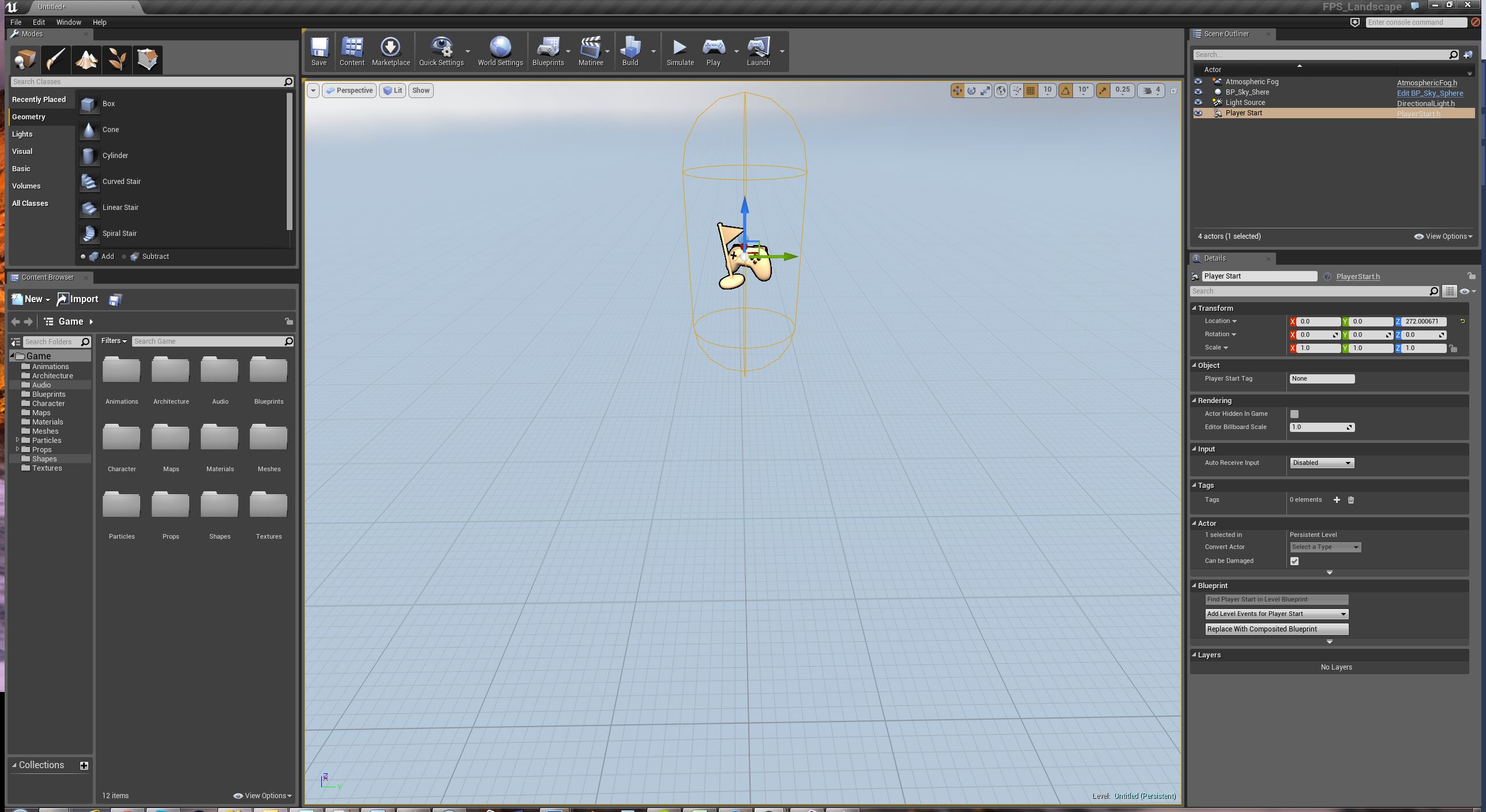
Task: Click Replace With Composited Blueprint button
Action: click(1276, 629)
